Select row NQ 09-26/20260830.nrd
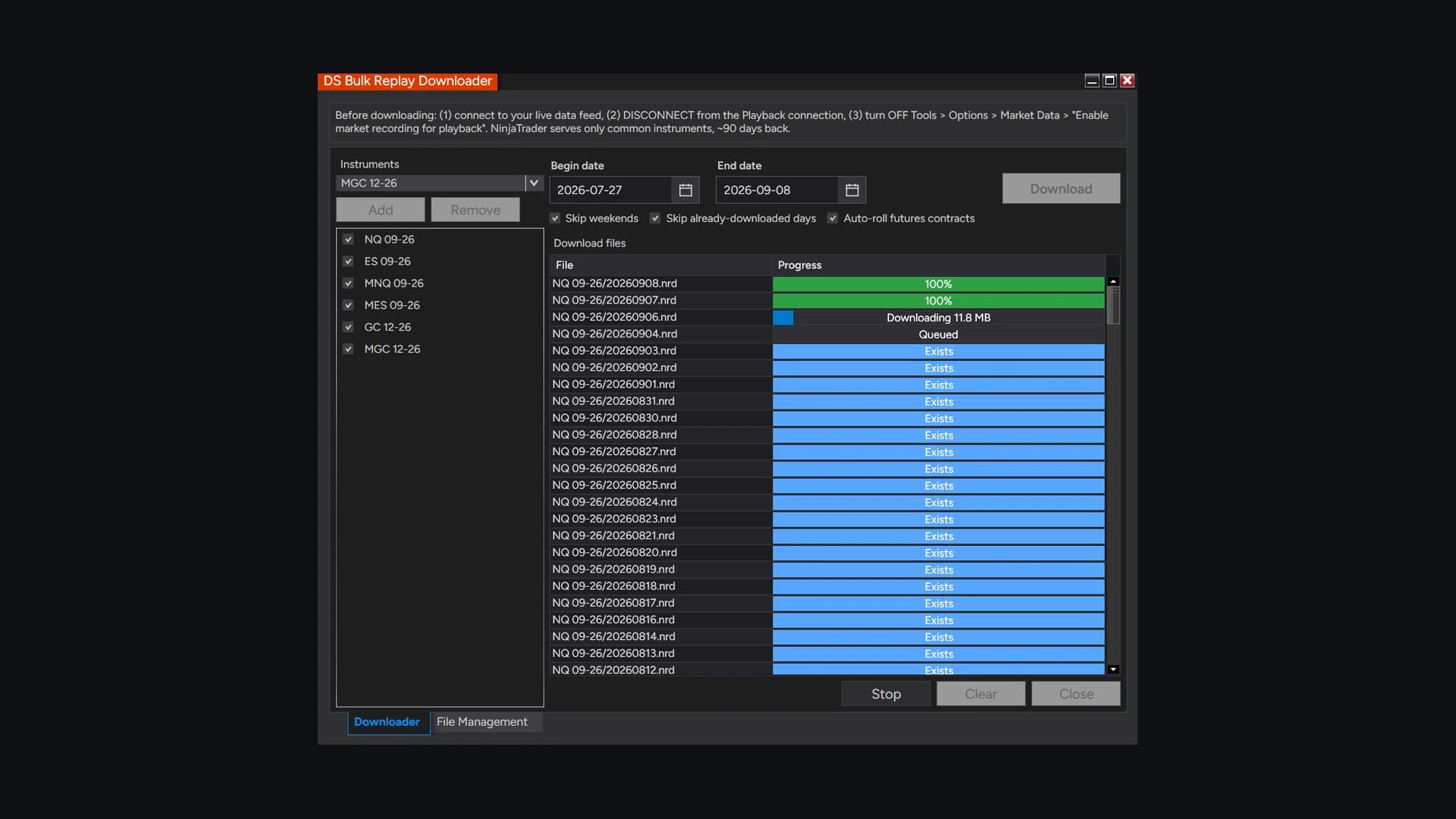This screenshot has height=819, width=1456. pyautogui.click(x=827, y=418)
